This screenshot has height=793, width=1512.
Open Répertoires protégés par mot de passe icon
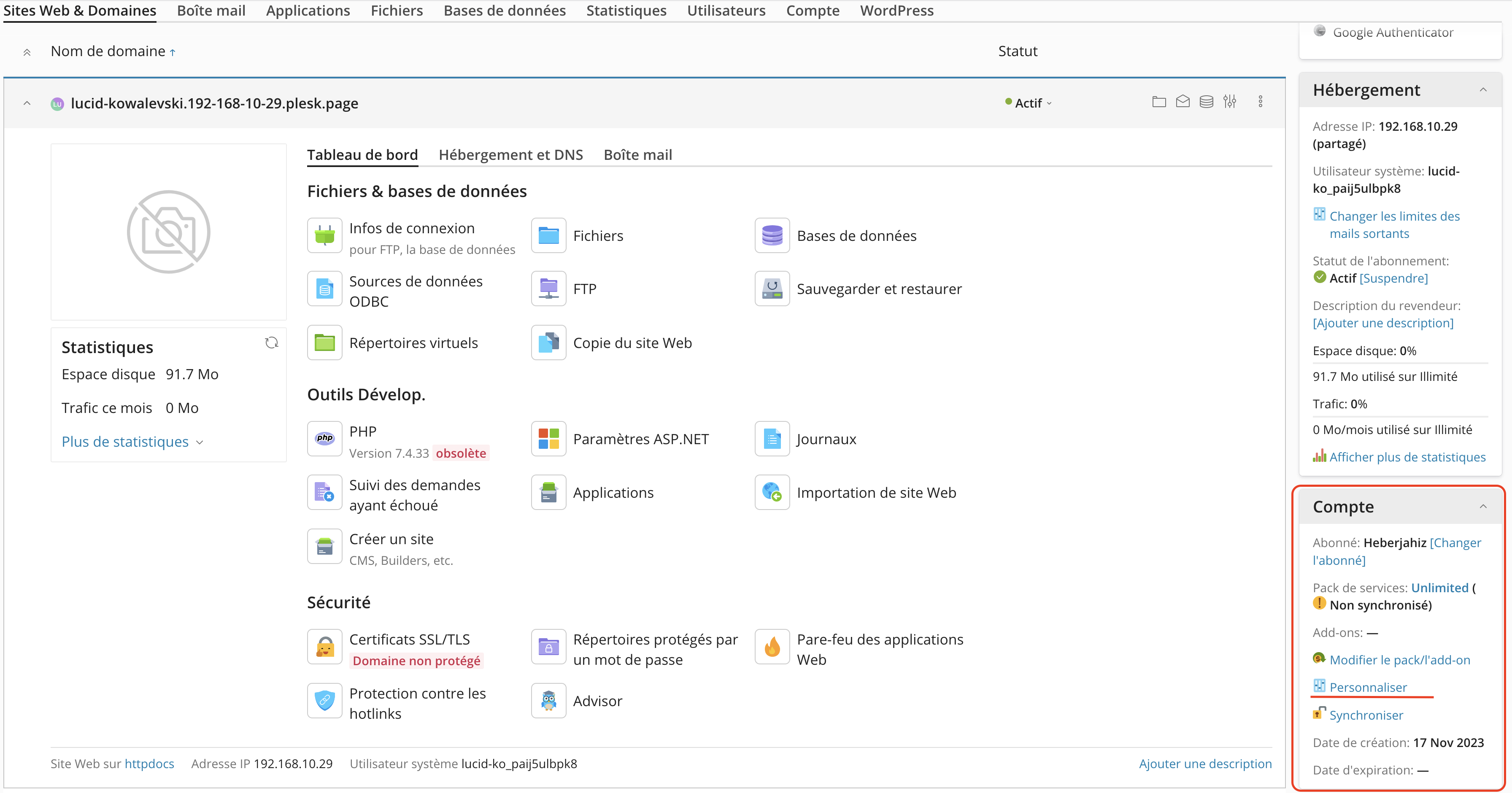point(548,647)
